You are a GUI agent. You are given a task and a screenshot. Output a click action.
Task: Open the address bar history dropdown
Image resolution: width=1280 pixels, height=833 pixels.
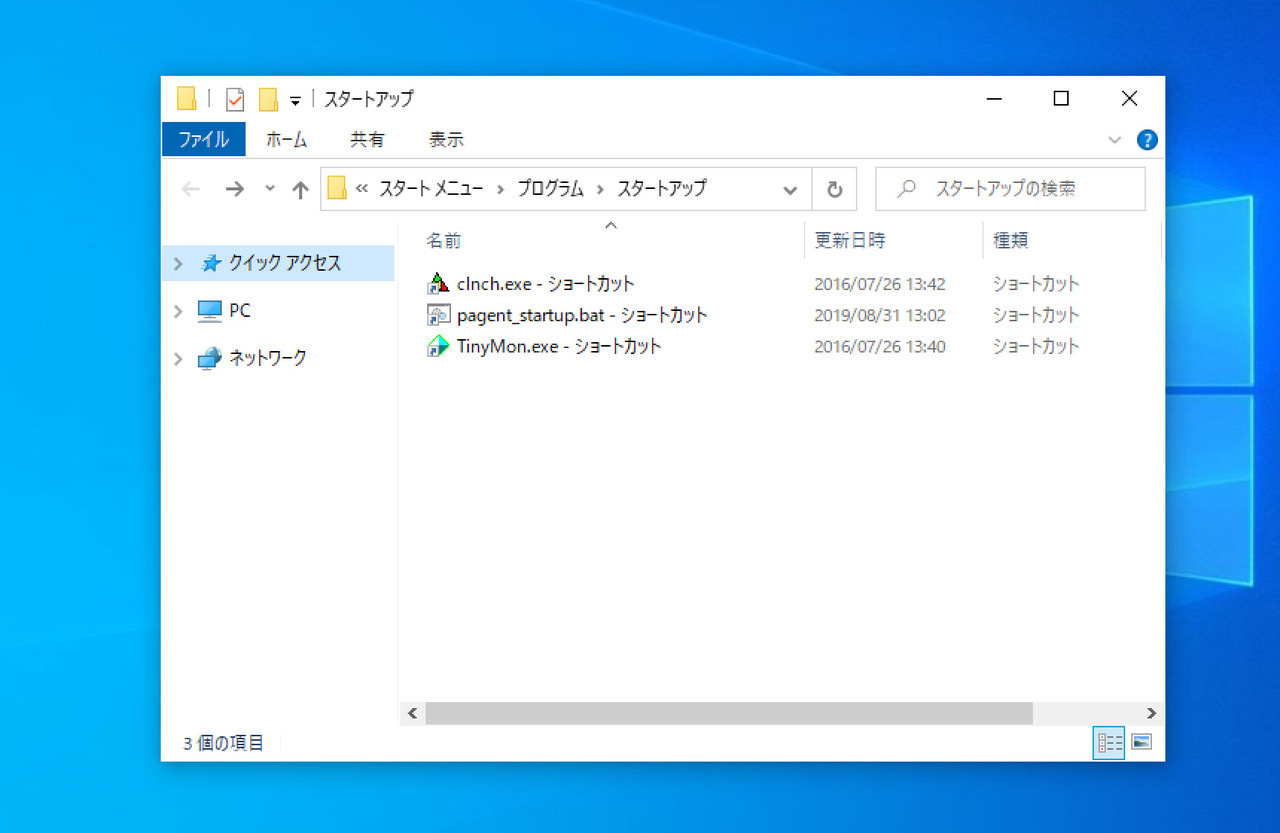coord(790,189)
